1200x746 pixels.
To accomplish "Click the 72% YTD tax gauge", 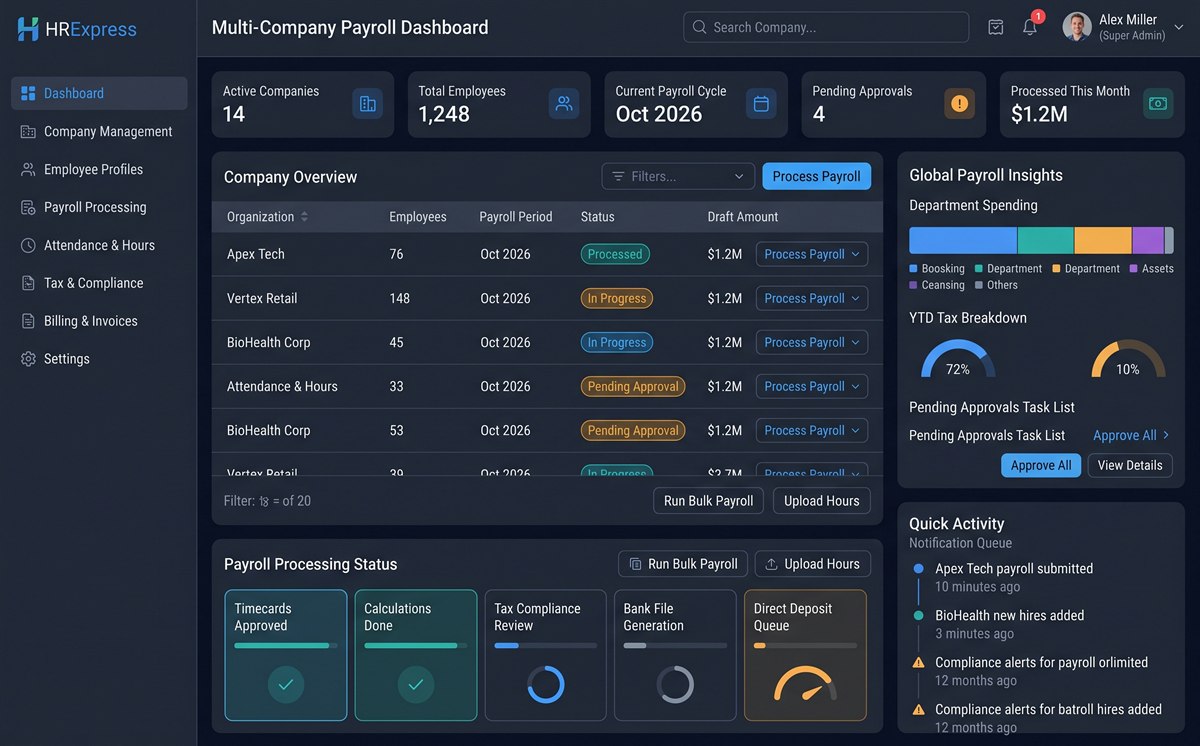I will coord(958,359).
